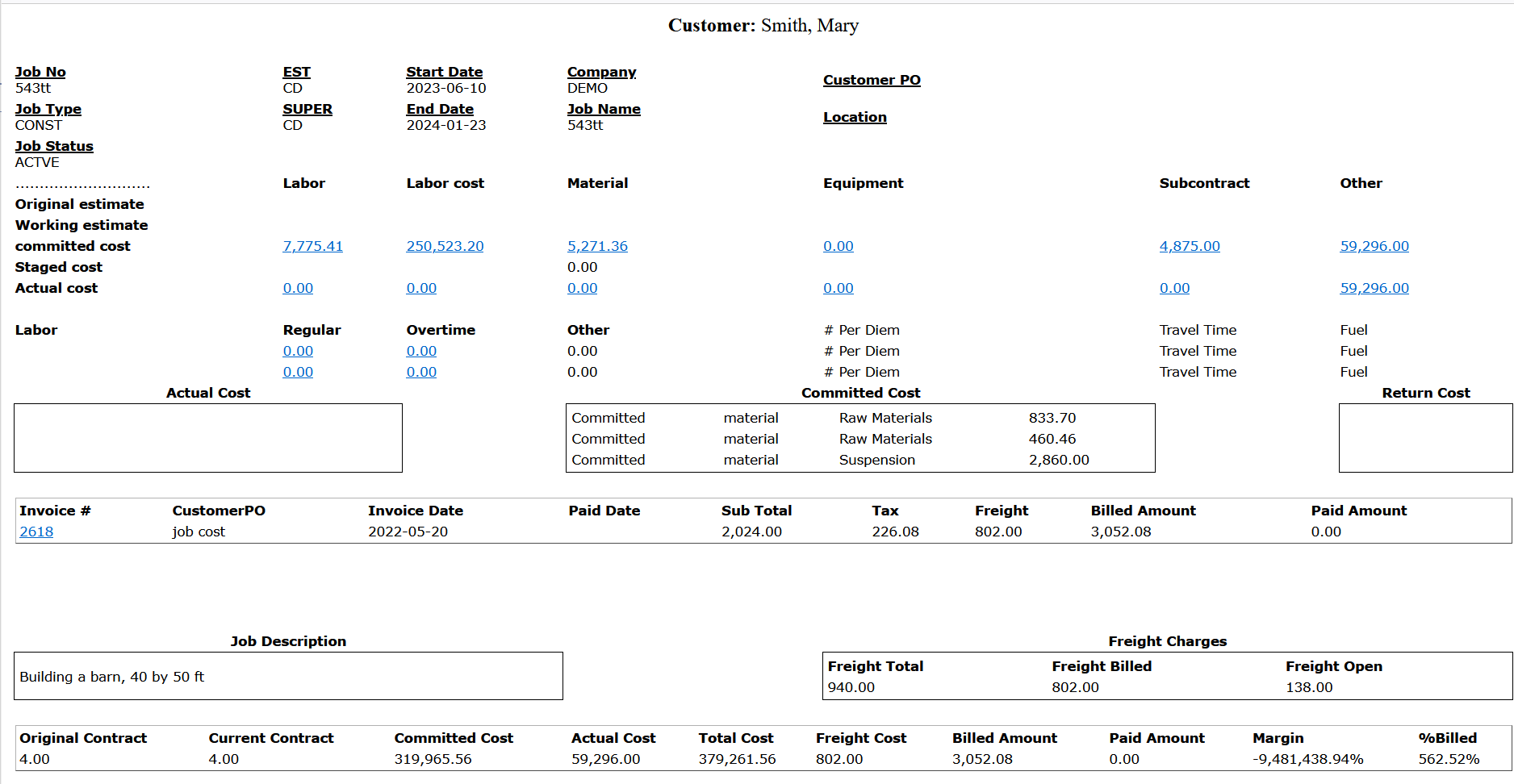Open Actual cost row Other 59,296.00 link

click(1374, 288)
